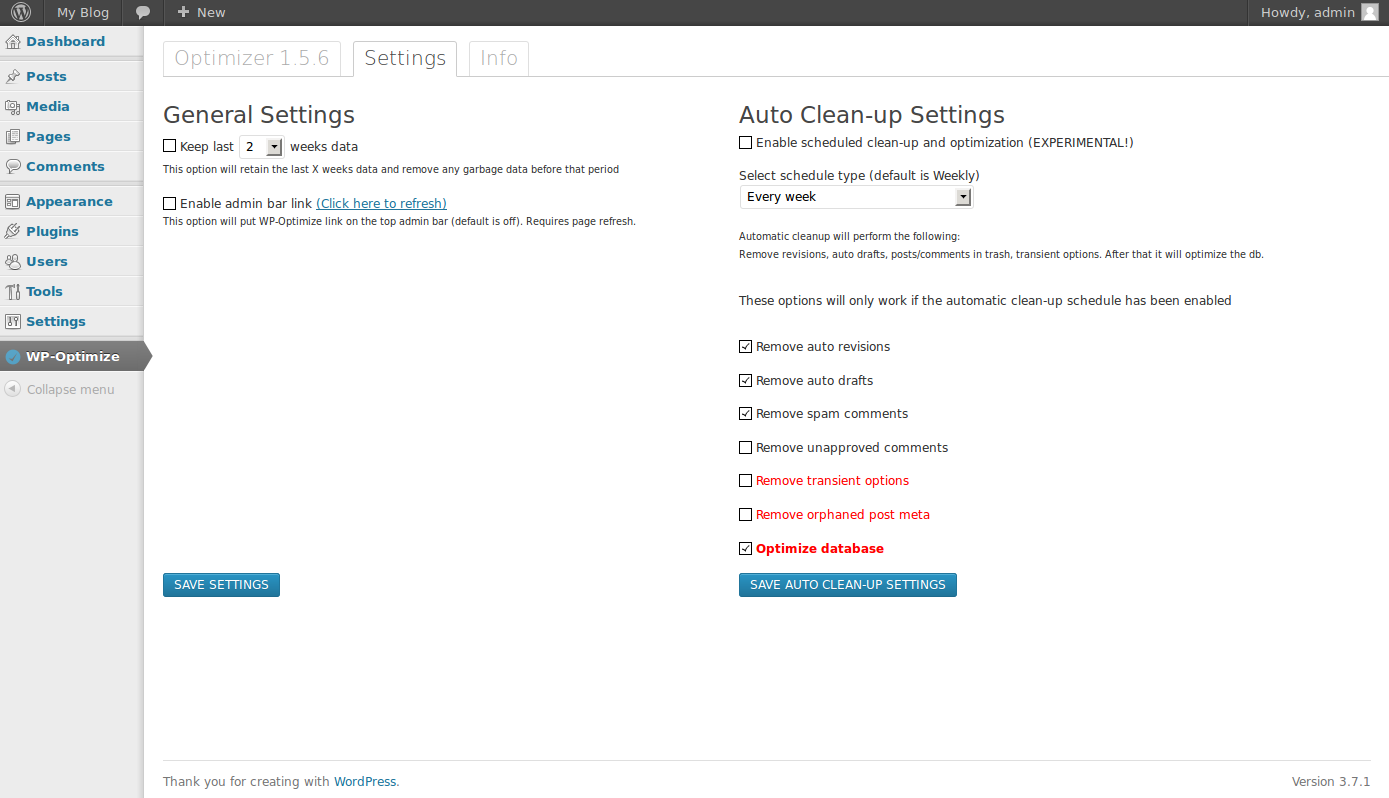Open the Media icon in sidebar
The height and width of the screenshot is (798, 1389).
(13, 107)
